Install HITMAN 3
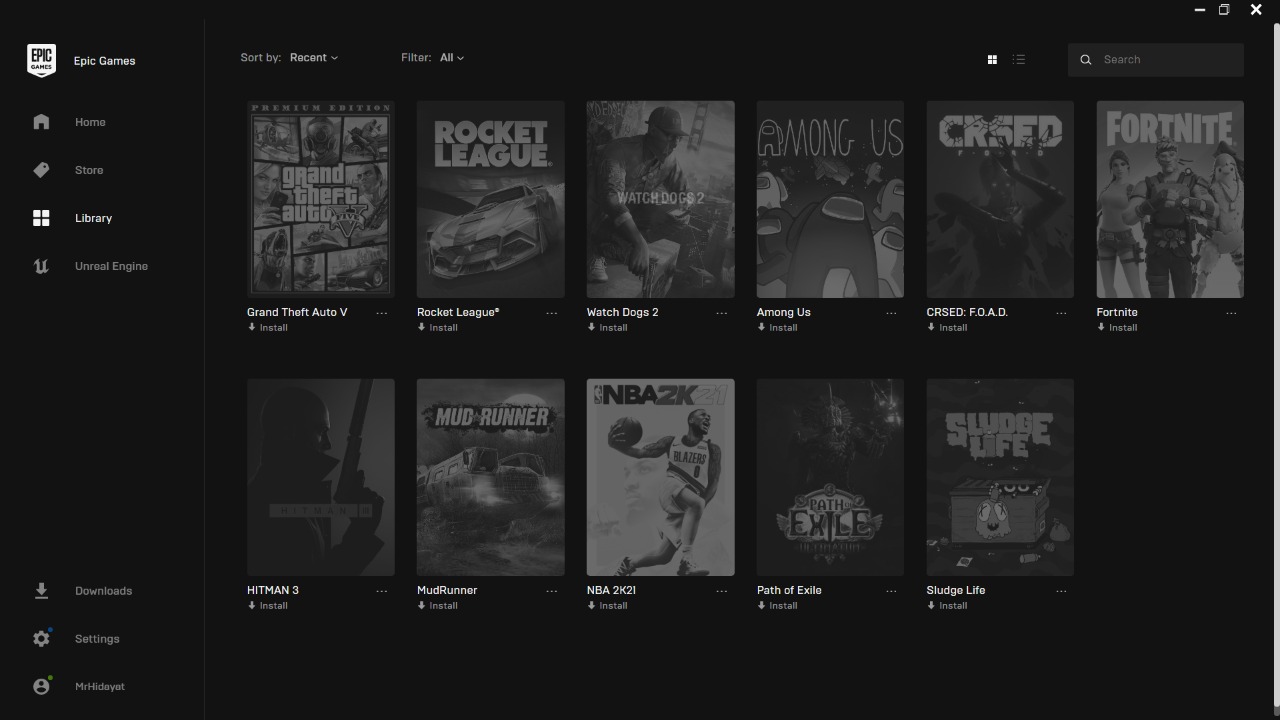This screenshot has height=720, width=1280. pyautogui.click(x=268, y=606)
